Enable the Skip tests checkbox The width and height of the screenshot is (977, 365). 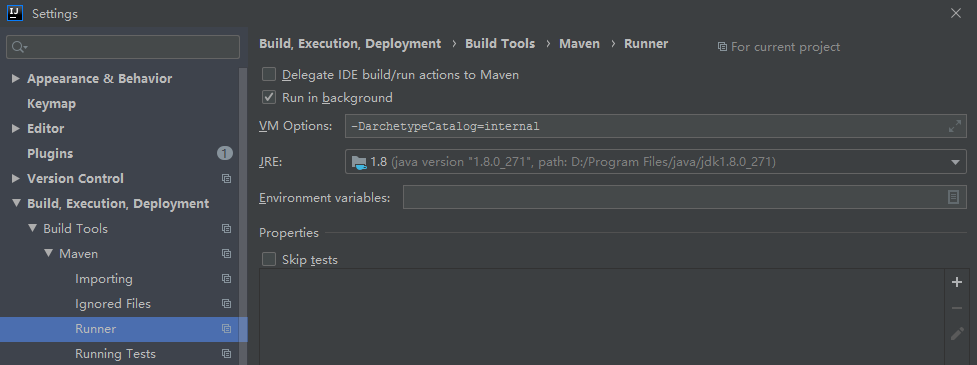(269, 259)
